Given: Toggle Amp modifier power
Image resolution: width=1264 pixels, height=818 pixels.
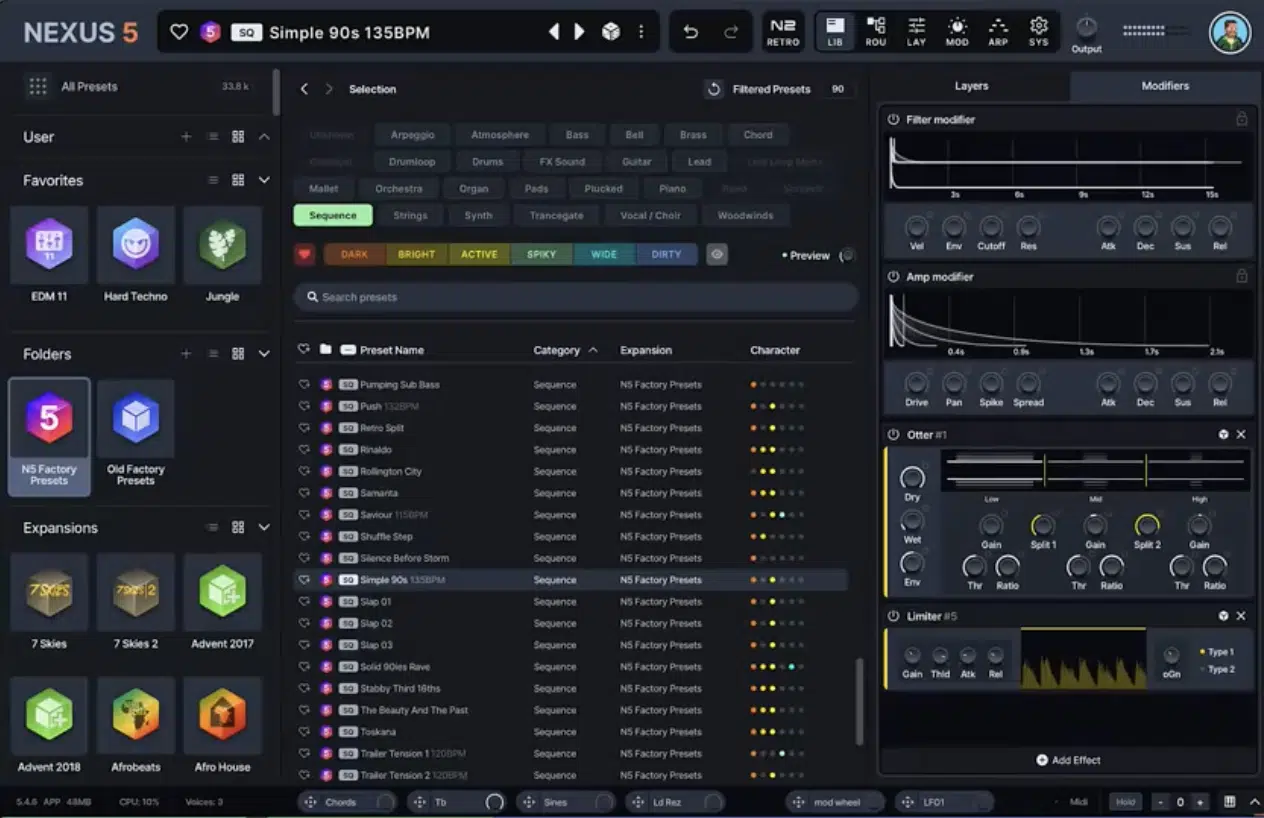Looking at the screenshot, I should click(x=893, y=276).
